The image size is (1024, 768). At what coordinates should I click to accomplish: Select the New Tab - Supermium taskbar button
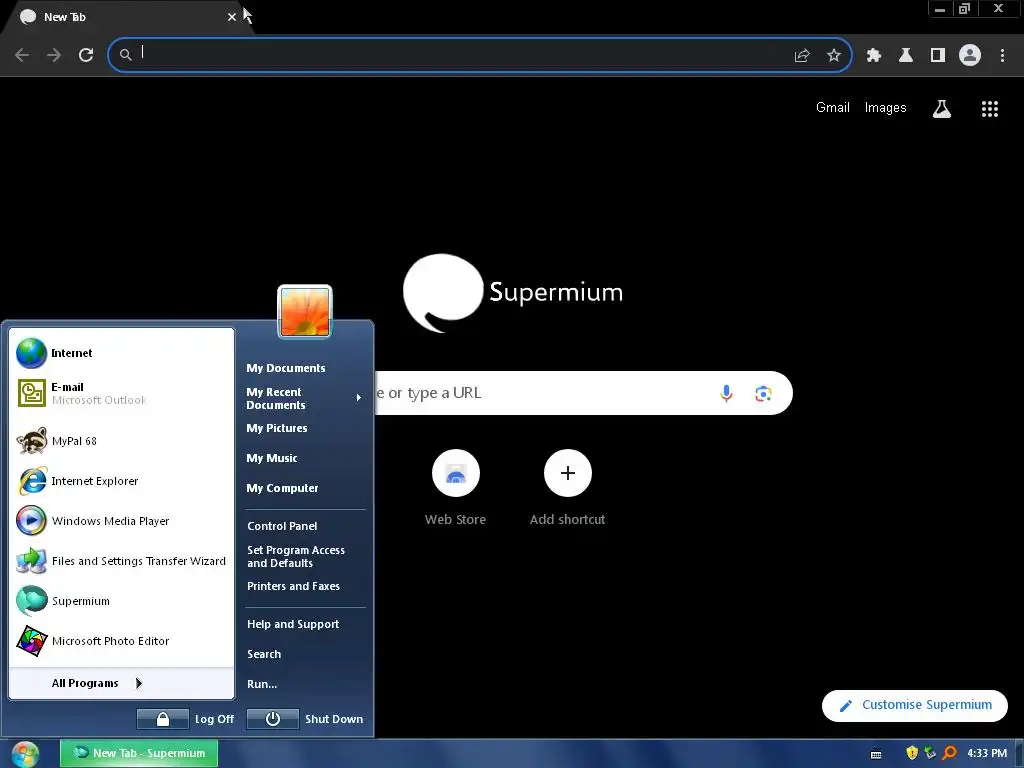click(x=139, y=753)
